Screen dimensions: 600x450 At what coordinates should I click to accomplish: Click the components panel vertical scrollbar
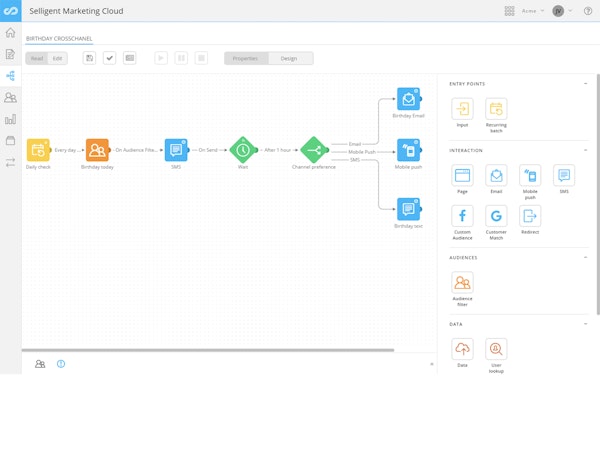[x=598, y=194]
